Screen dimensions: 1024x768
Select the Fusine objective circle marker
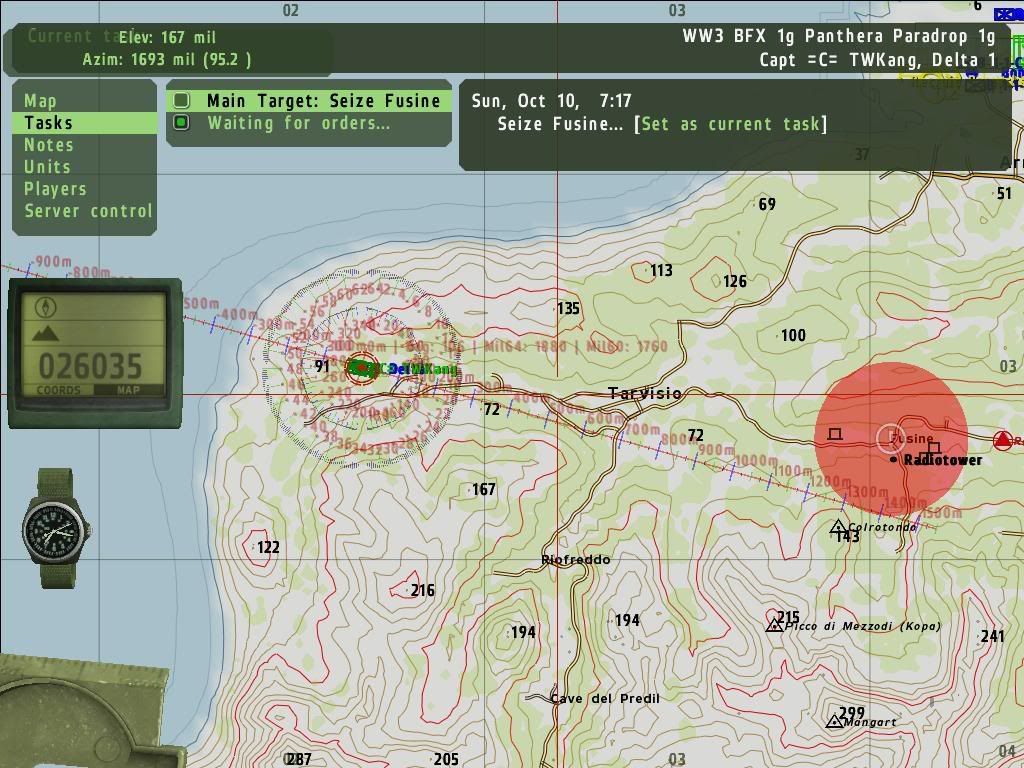[890, 437]
